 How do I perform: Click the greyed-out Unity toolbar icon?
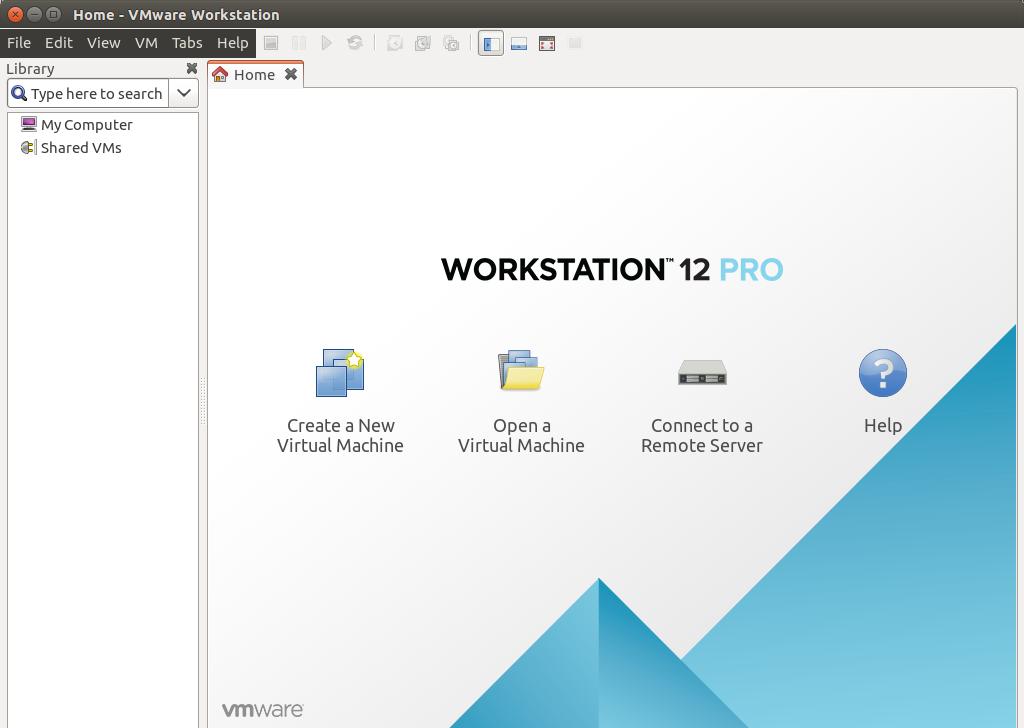(x=575, y=43)
